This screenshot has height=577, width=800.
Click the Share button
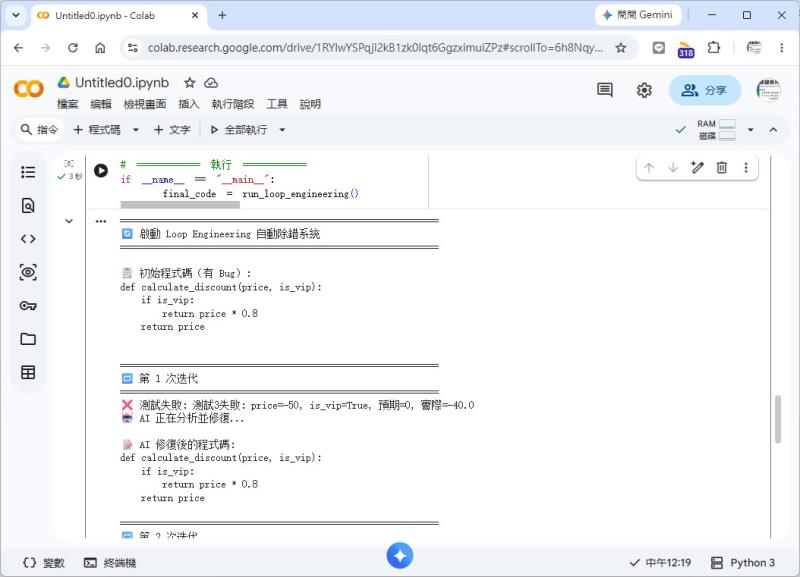tap(705, 90)
